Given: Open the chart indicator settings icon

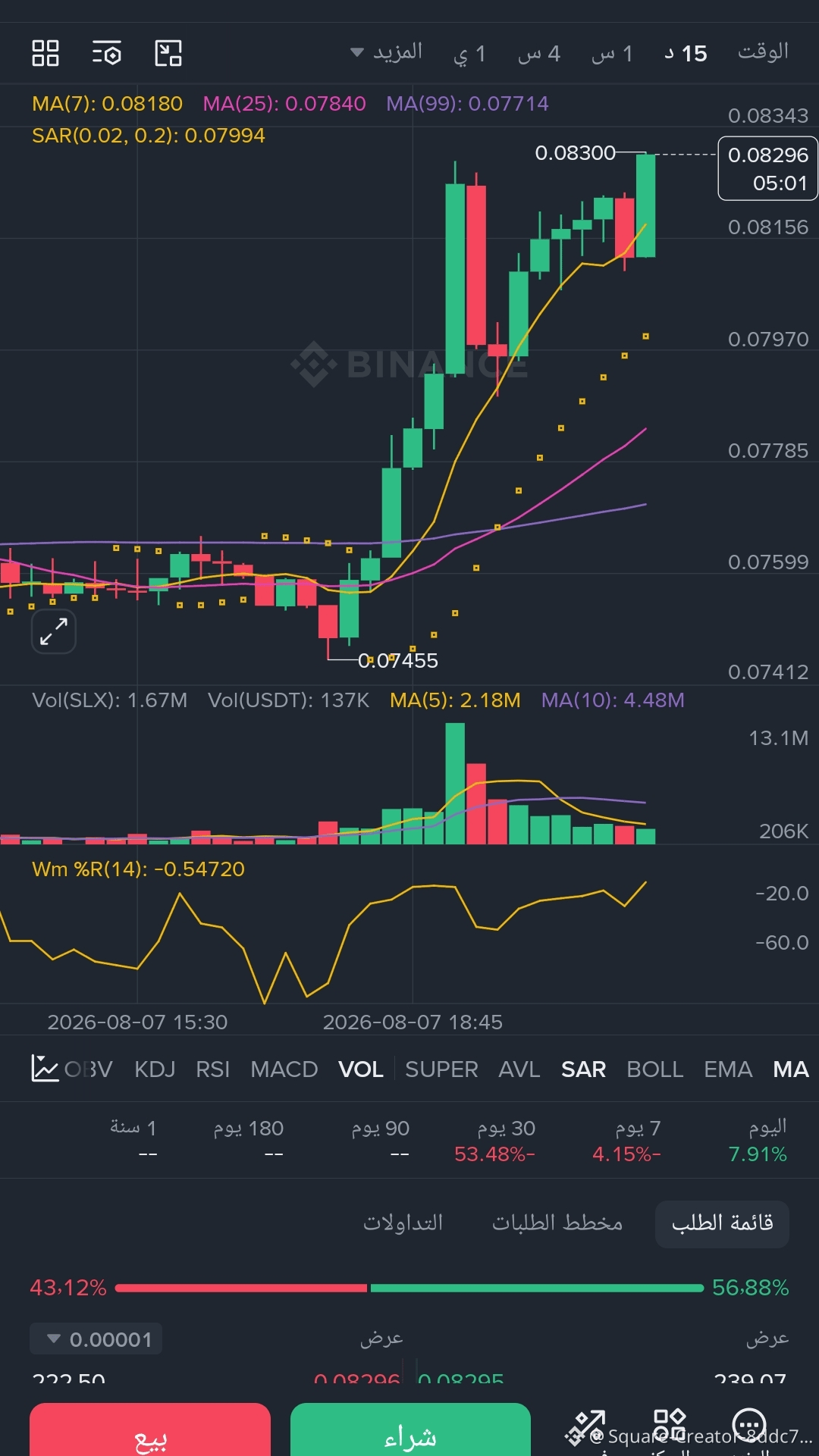Looking at the screenshot, I should tap(107, 53).
